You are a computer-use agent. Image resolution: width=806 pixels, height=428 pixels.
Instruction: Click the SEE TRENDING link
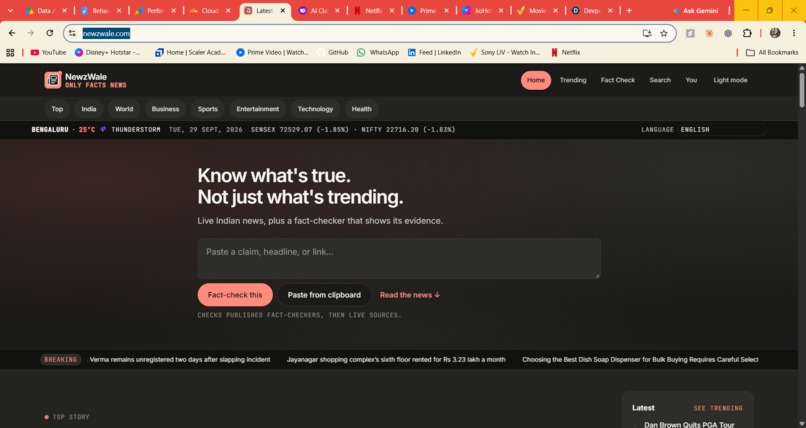click(718, 408)
